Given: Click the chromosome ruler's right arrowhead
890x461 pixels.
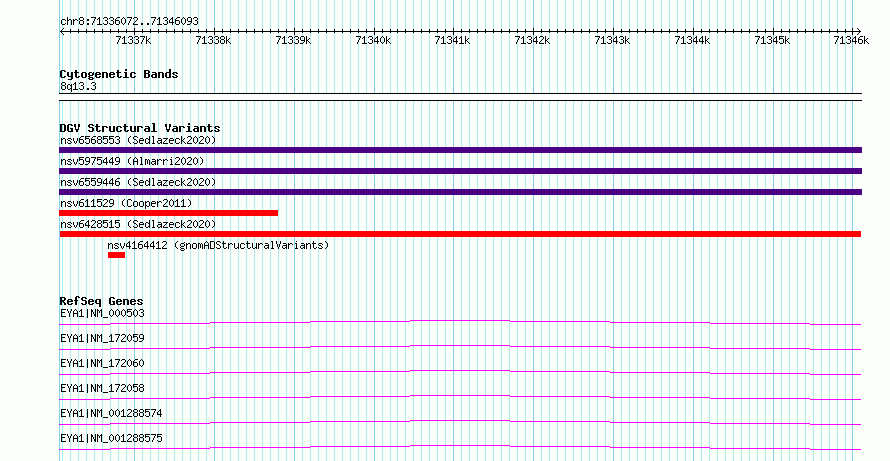Looking at the screenshot, I should click(x=859, y=31).
